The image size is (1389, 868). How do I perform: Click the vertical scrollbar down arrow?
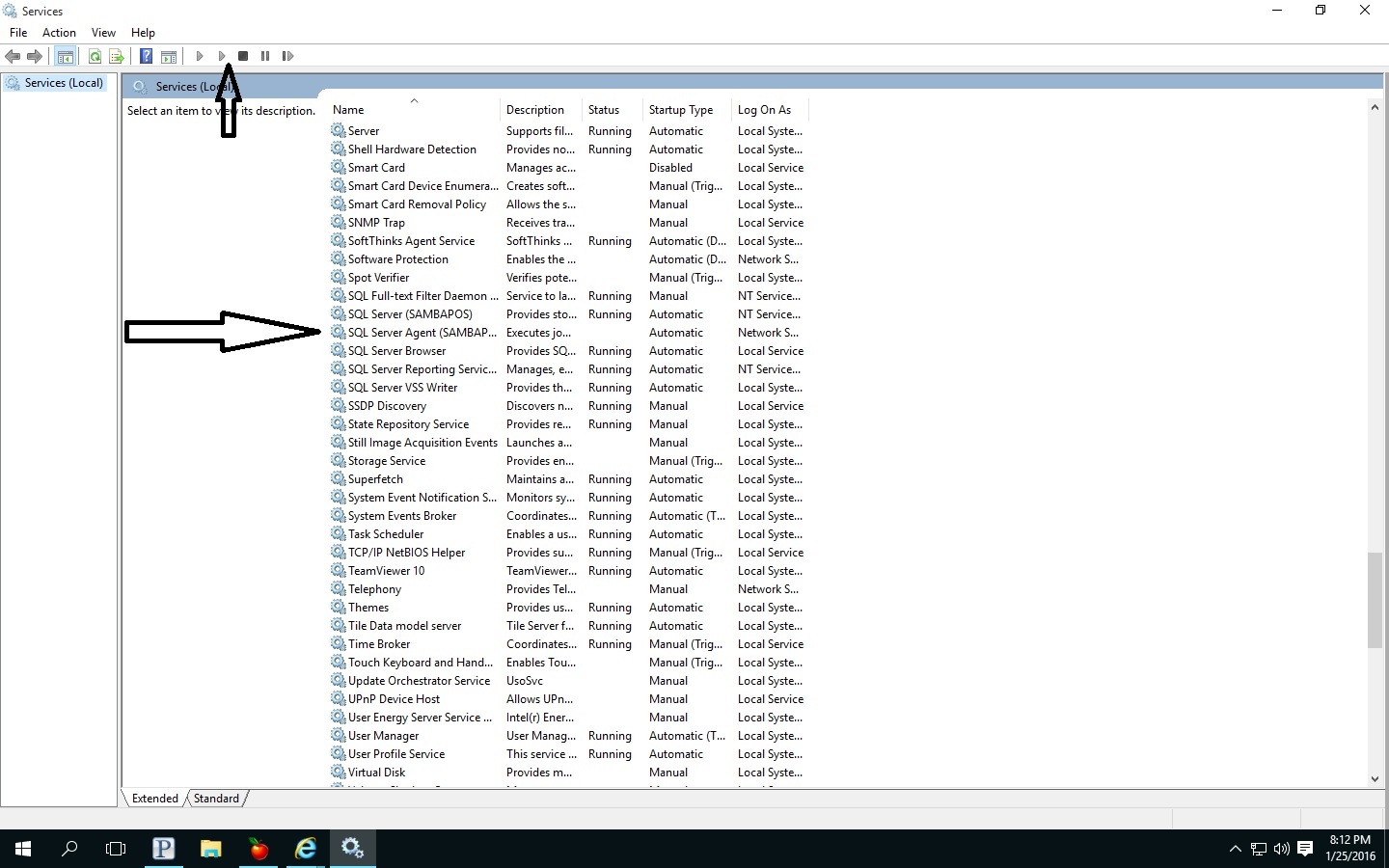click(1375, 779)
